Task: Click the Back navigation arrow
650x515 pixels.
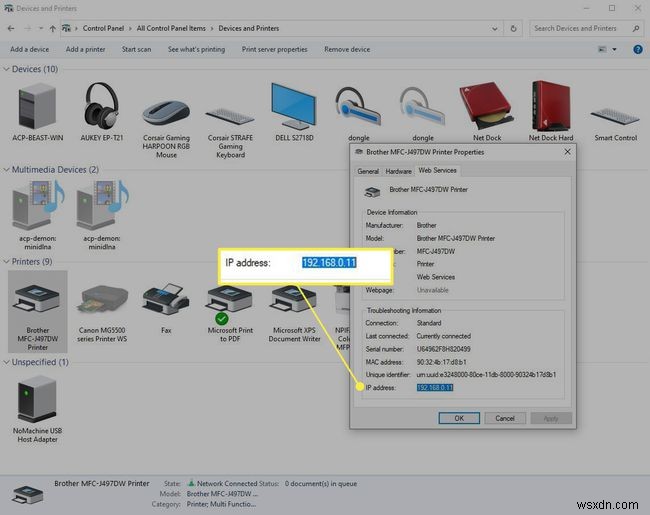Action: click(x=11, y=28)
